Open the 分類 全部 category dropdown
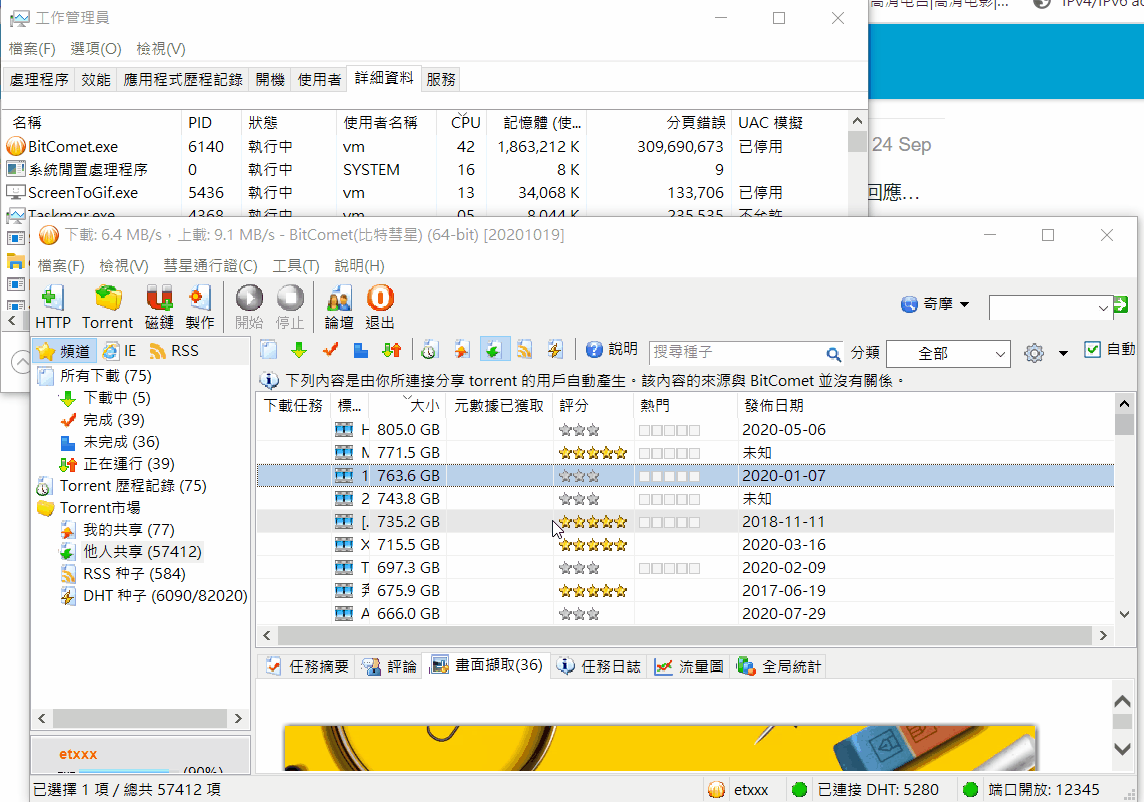 point(948,354)
